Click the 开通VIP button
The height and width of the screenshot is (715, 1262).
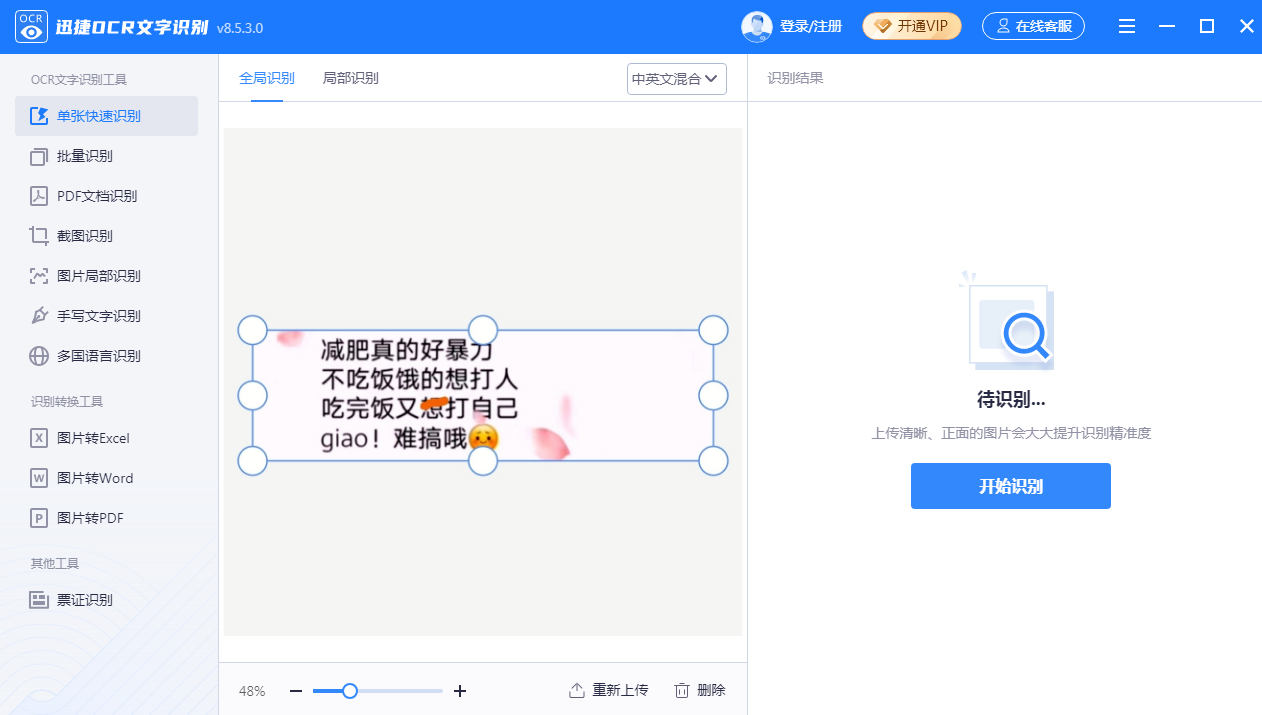[x=912, y=26]
